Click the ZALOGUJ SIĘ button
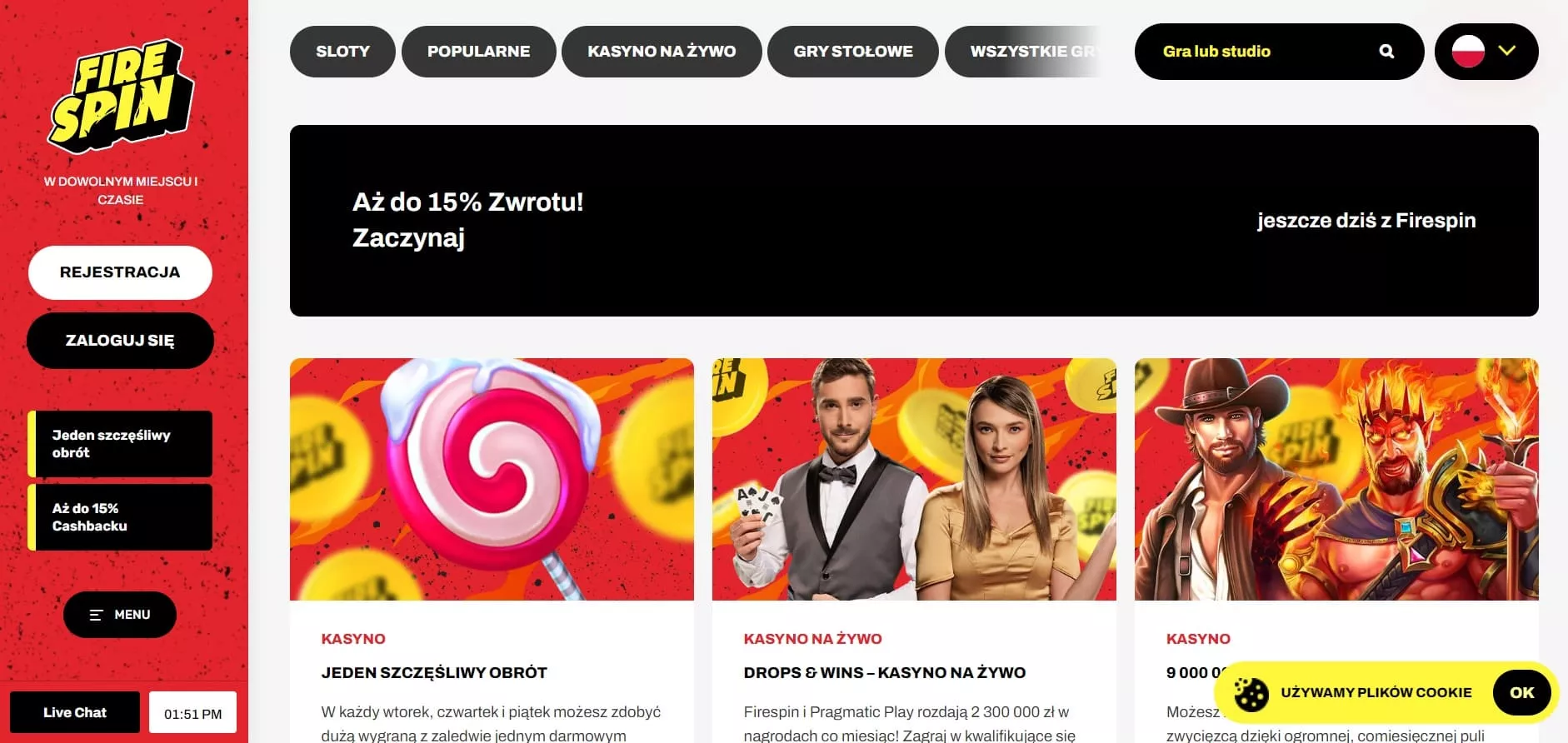The height and width of the screenshot is (743, 1568). pos(120,341)
